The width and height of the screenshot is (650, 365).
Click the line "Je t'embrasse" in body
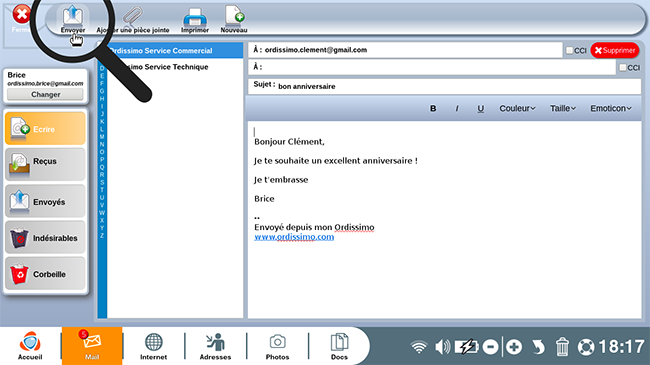(x=281, y=180)
